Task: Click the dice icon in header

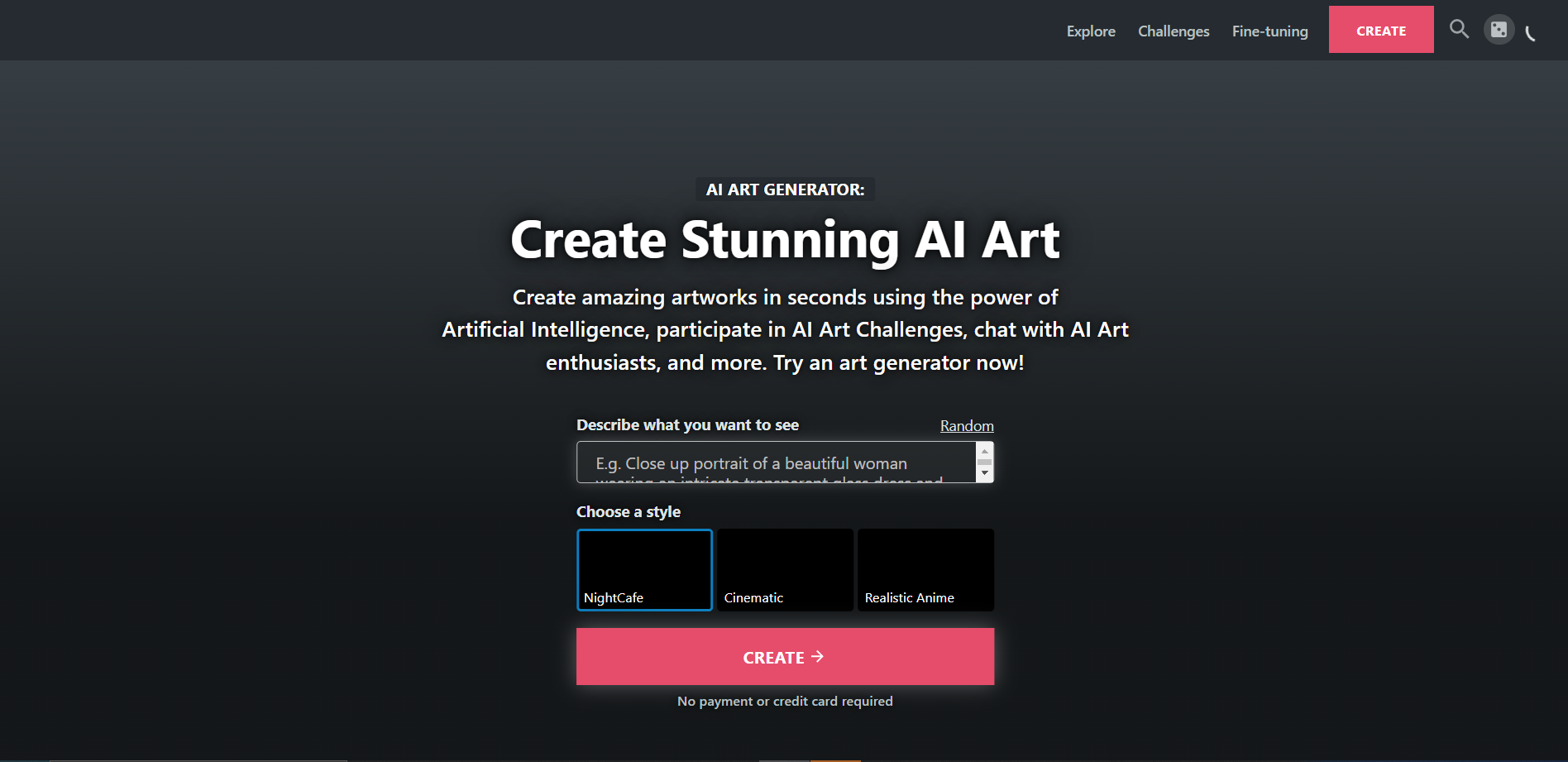Action: [x=1499, y=31]
